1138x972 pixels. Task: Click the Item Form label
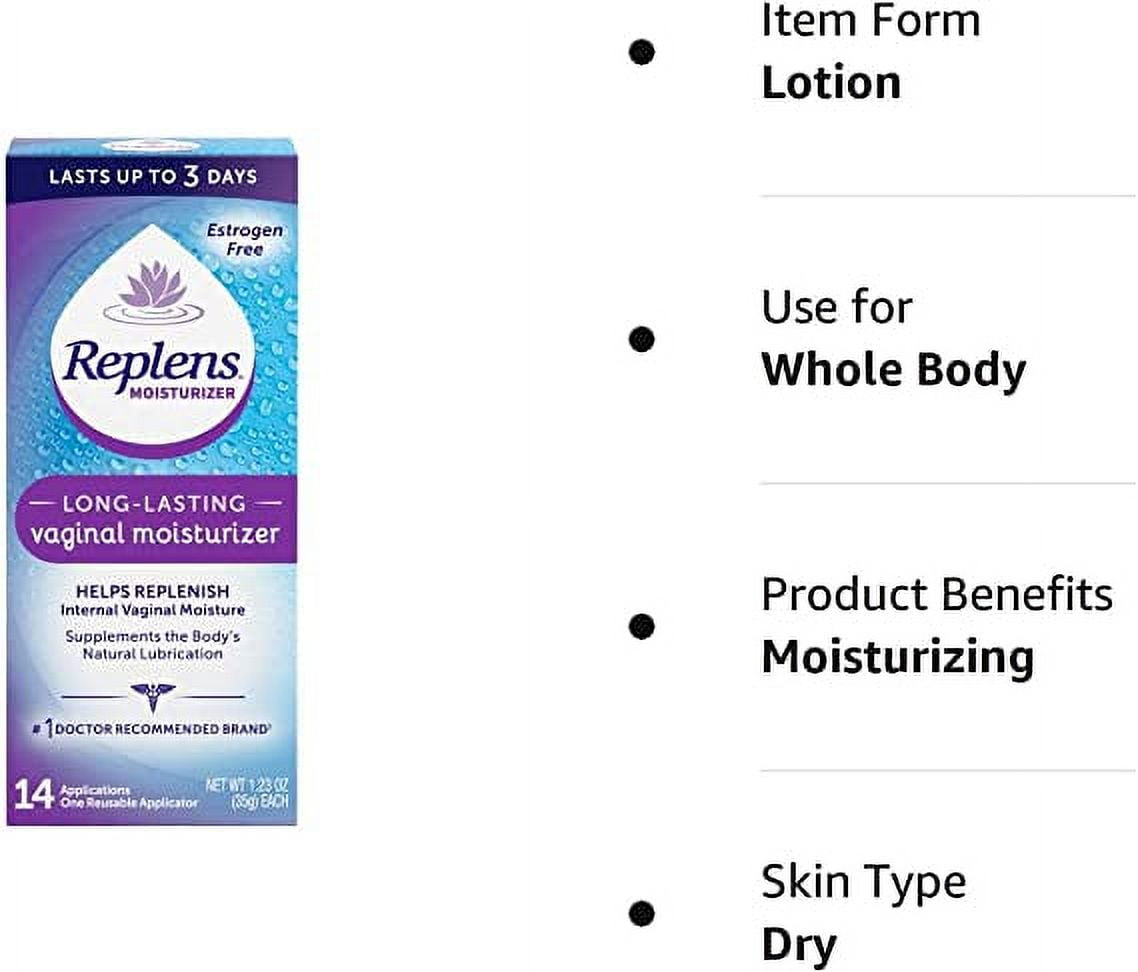pos(871,20)
